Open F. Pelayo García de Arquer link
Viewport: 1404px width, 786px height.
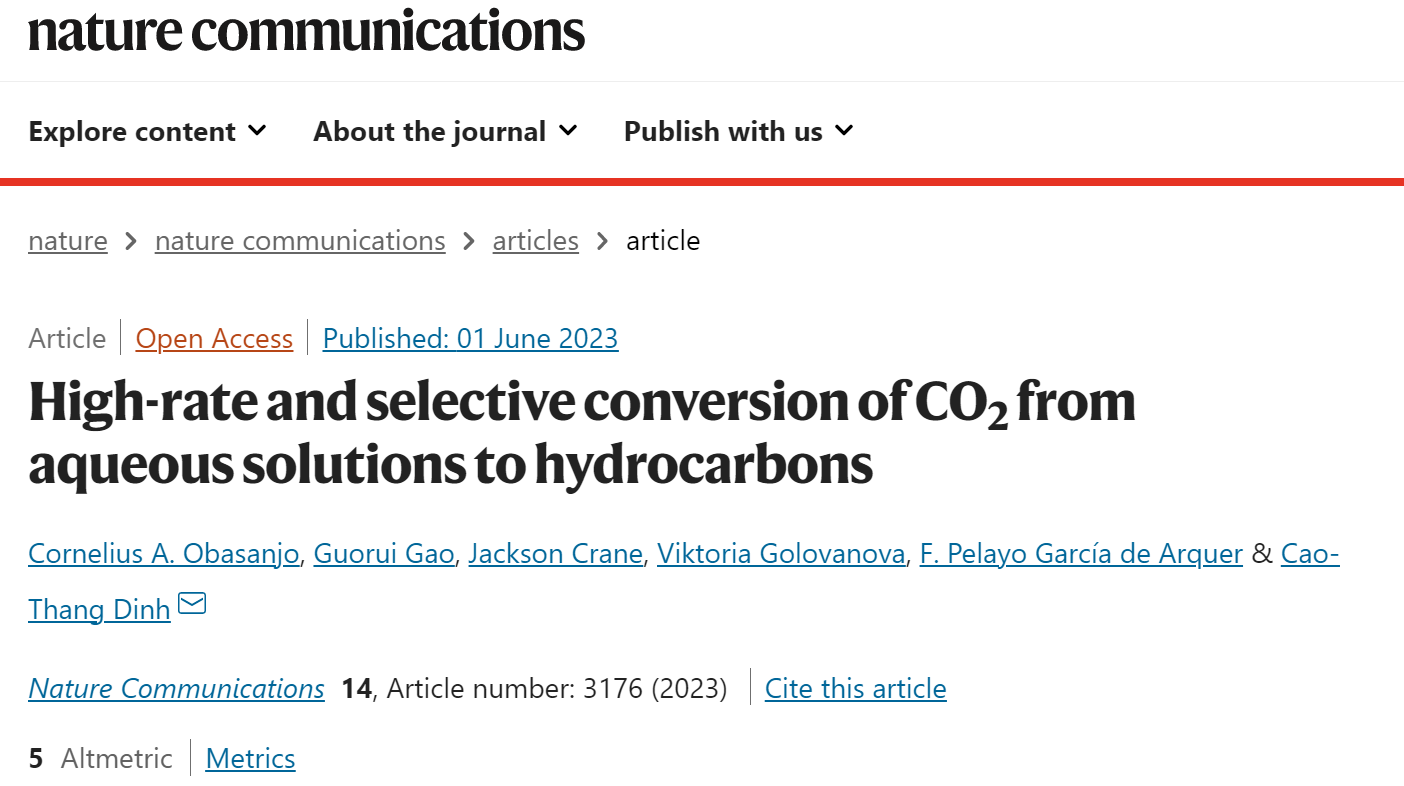(1081, 553)
